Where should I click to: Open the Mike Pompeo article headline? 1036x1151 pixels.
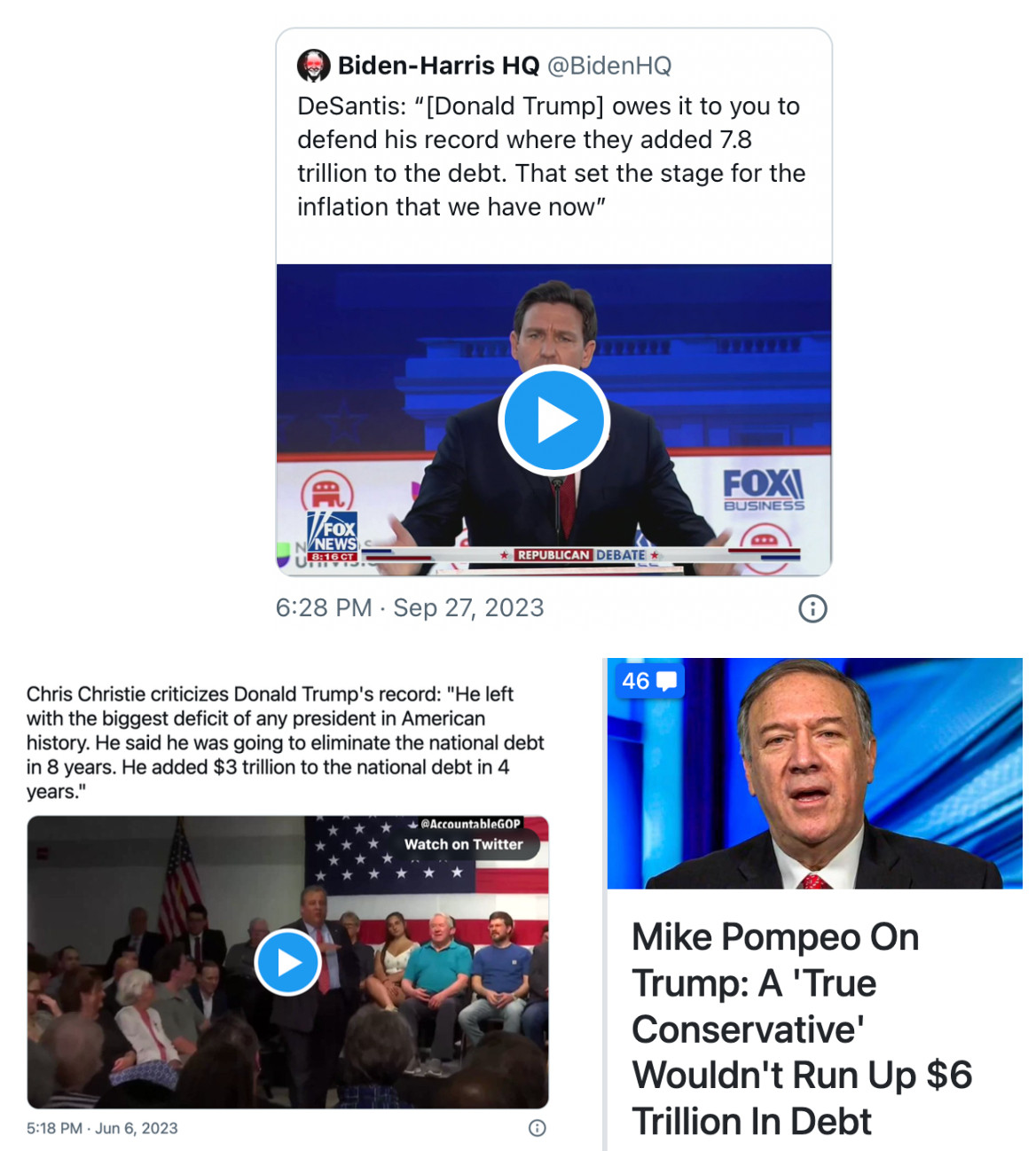tap(802, 1029)
